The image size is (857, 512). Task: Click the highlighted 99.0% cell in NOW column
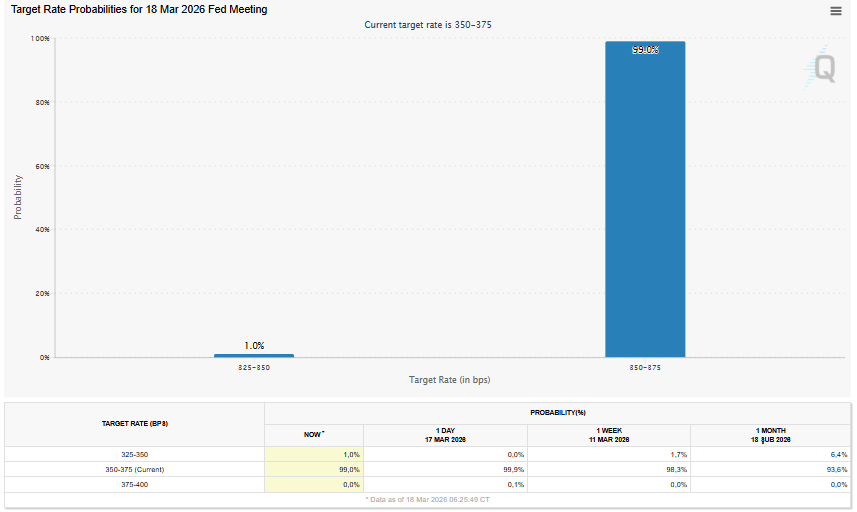314,469
